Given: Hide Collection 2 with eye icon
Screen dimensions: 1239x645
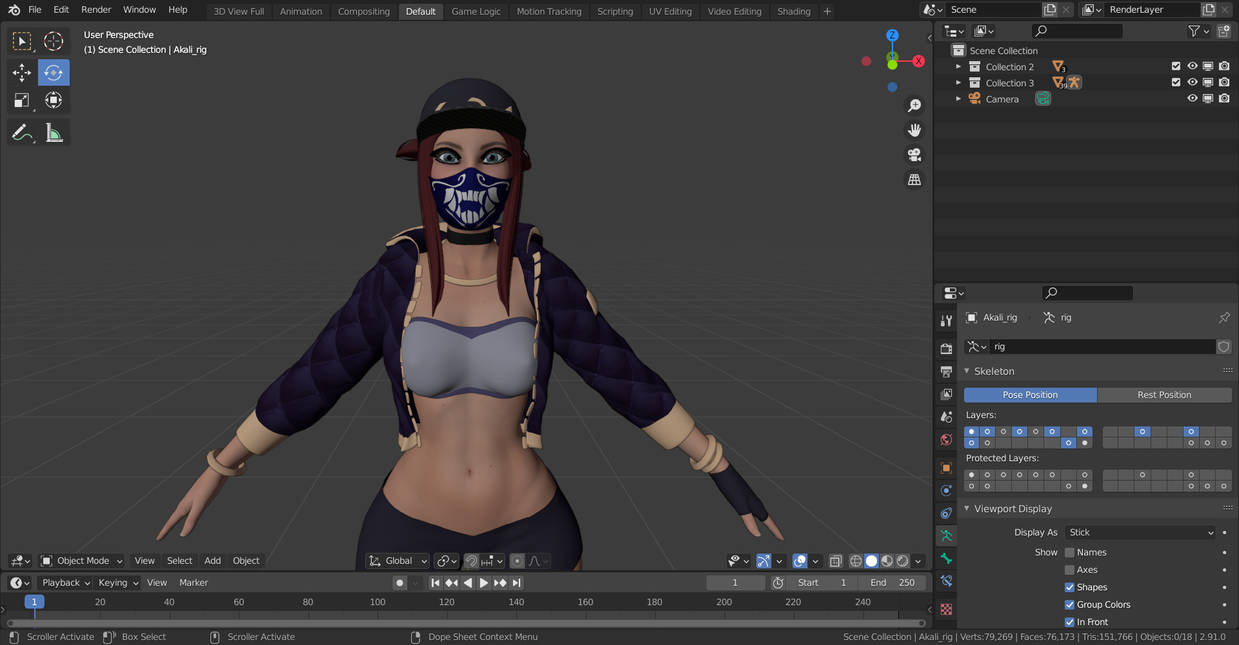Looking at the screenshot, I should tap(1192, 67).
